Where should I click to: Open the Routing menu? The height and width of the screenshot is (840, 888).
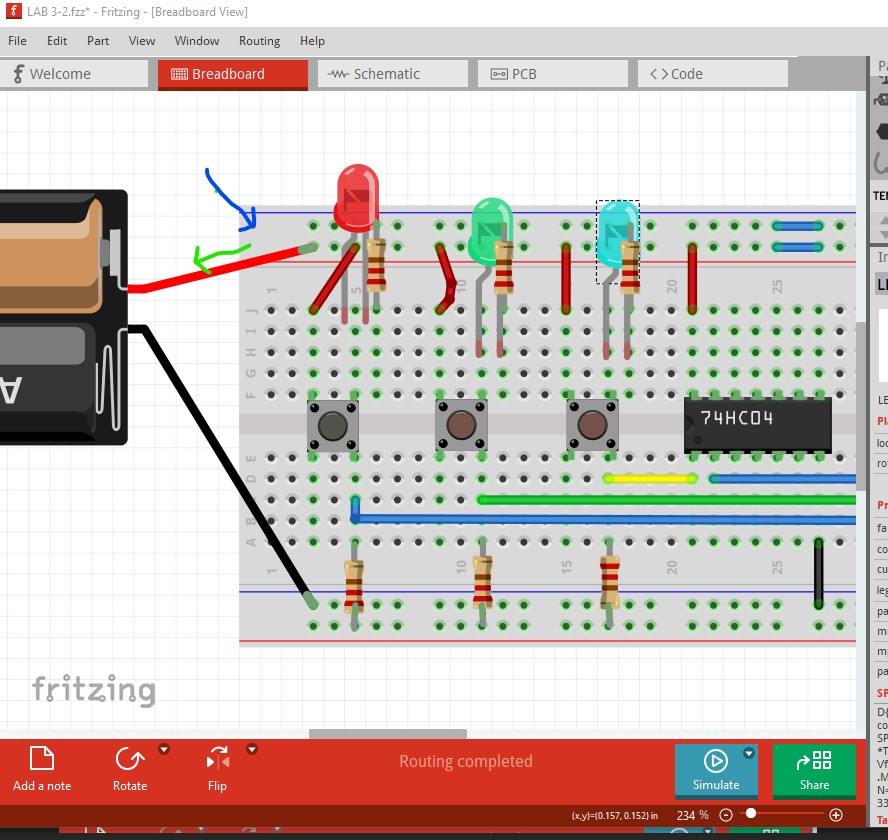pos(259,41)
